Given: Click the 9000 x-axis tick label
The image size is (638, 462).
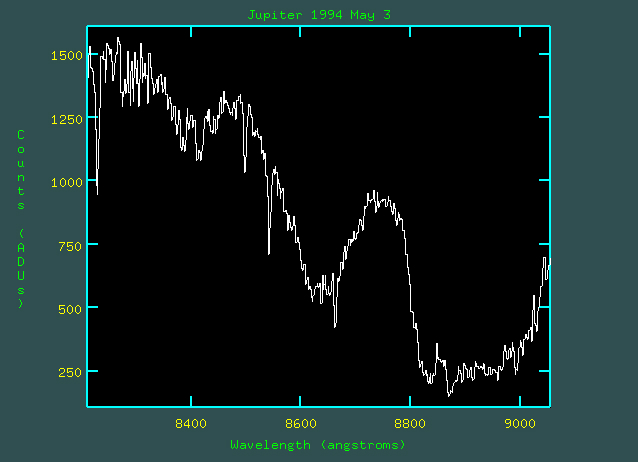Looking at the screenshot, I should point(520,424).
